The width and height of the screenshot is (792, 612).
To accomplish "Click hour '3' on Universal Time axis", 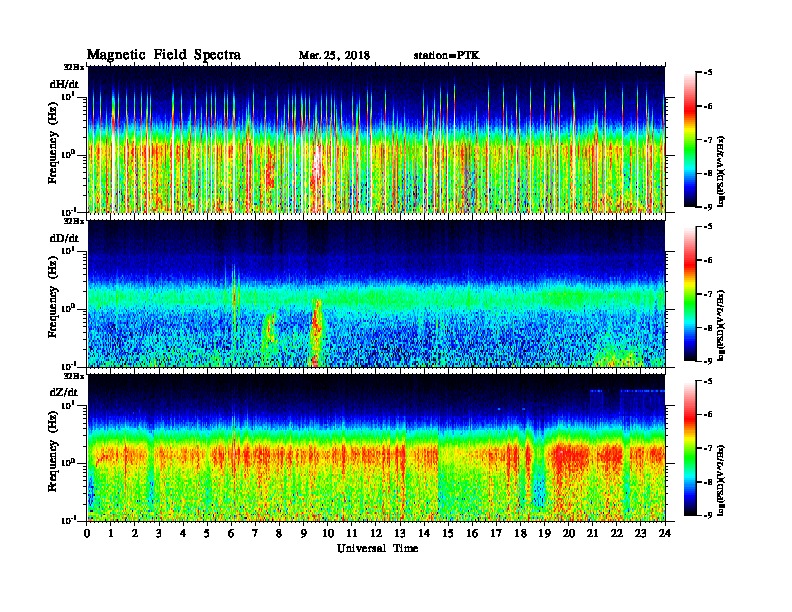I will click(x=159, y=534).
